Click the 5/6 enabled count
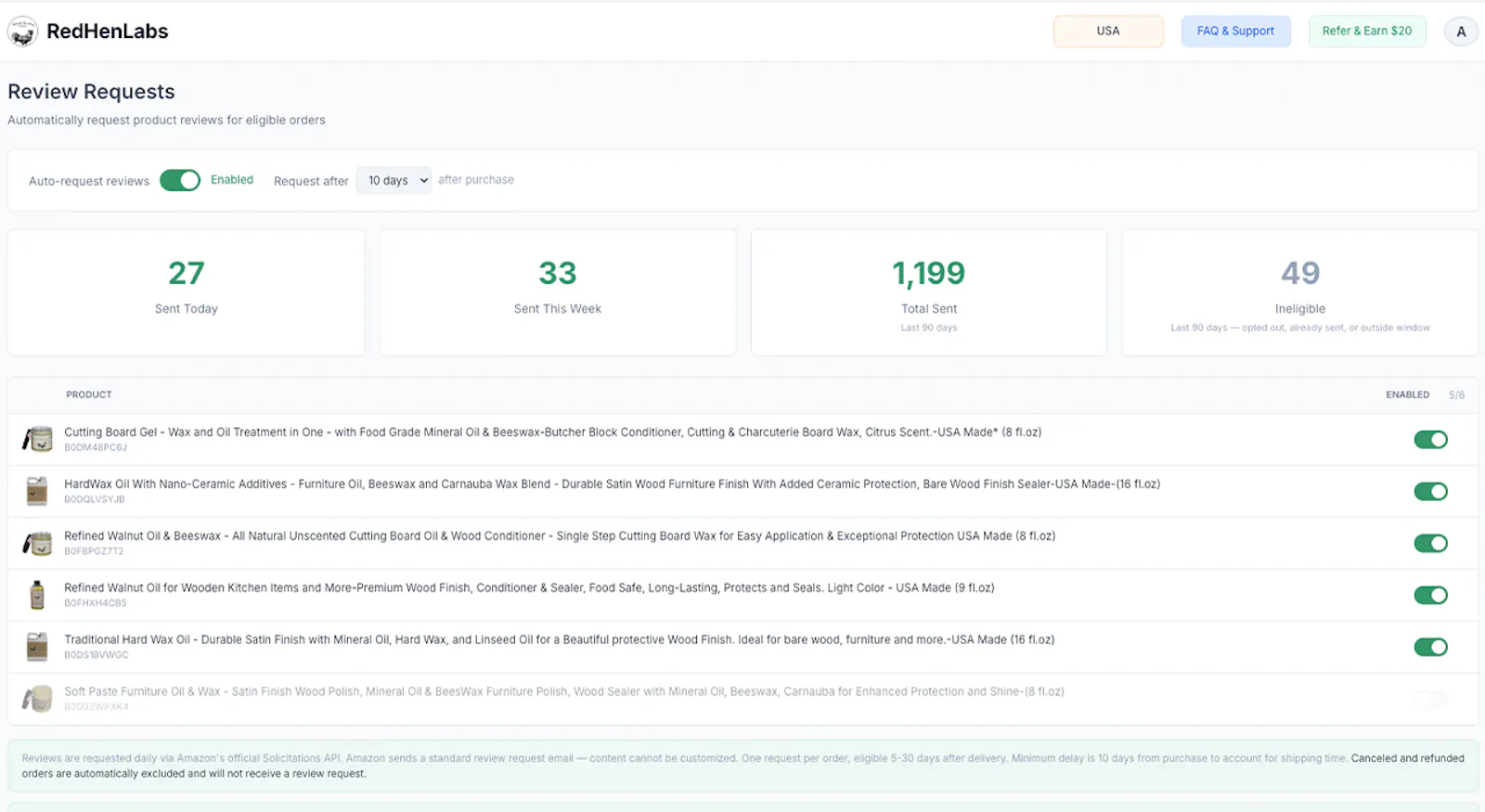 click(x=1456, y=395)
